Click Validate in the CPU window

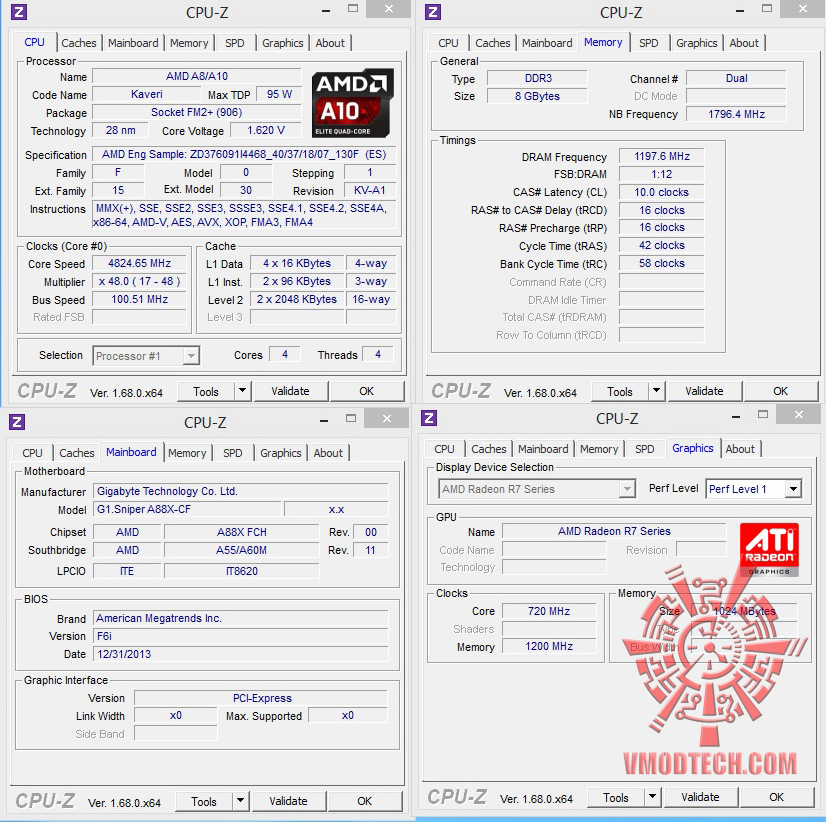290,391
